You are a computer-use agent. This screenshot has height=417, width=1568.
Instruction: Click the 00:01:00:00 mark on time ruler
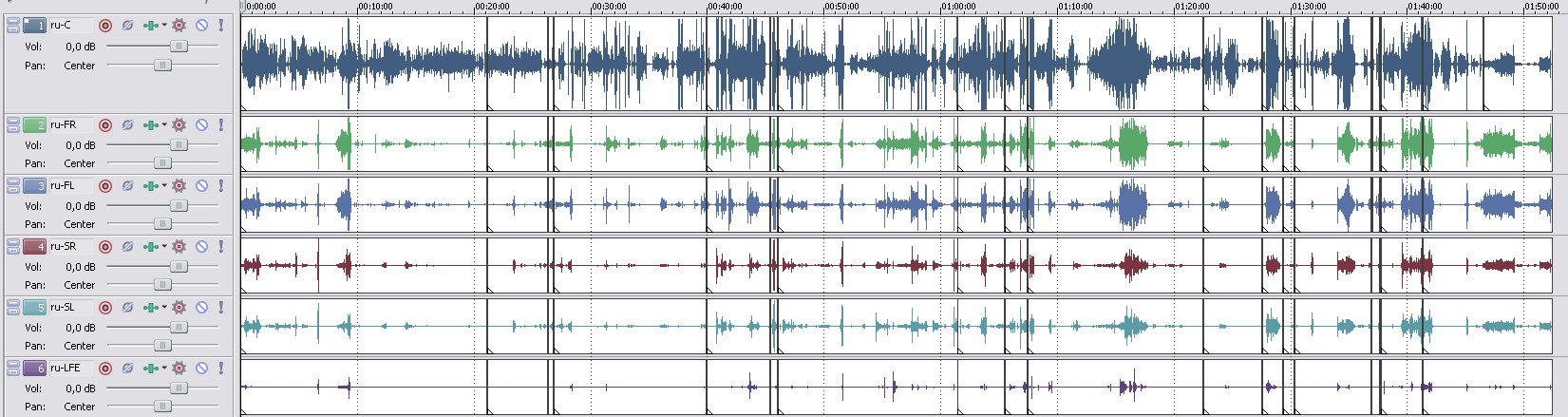960,7
